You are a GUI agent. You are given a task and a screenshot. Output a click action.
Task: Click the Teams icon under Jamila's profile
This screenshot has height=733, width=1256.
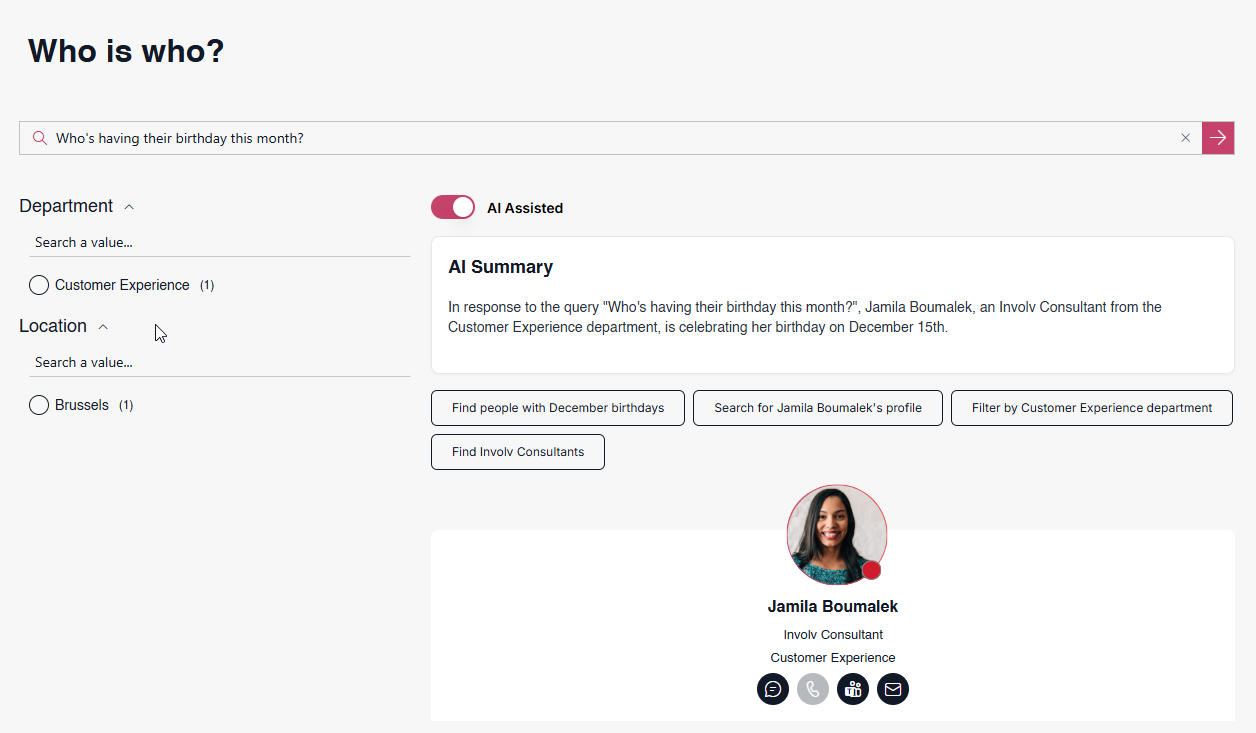853,689
